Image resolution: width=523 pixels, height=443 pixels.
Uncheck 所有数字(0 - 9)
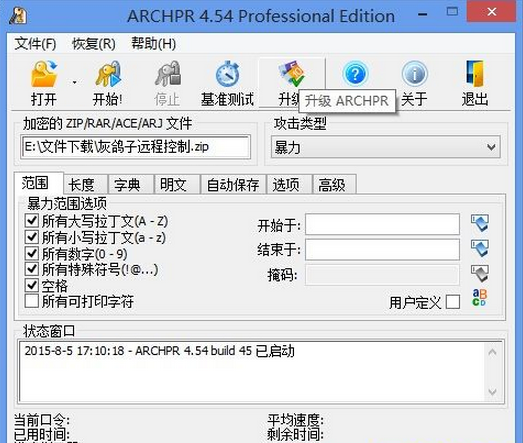click(32, 254)
